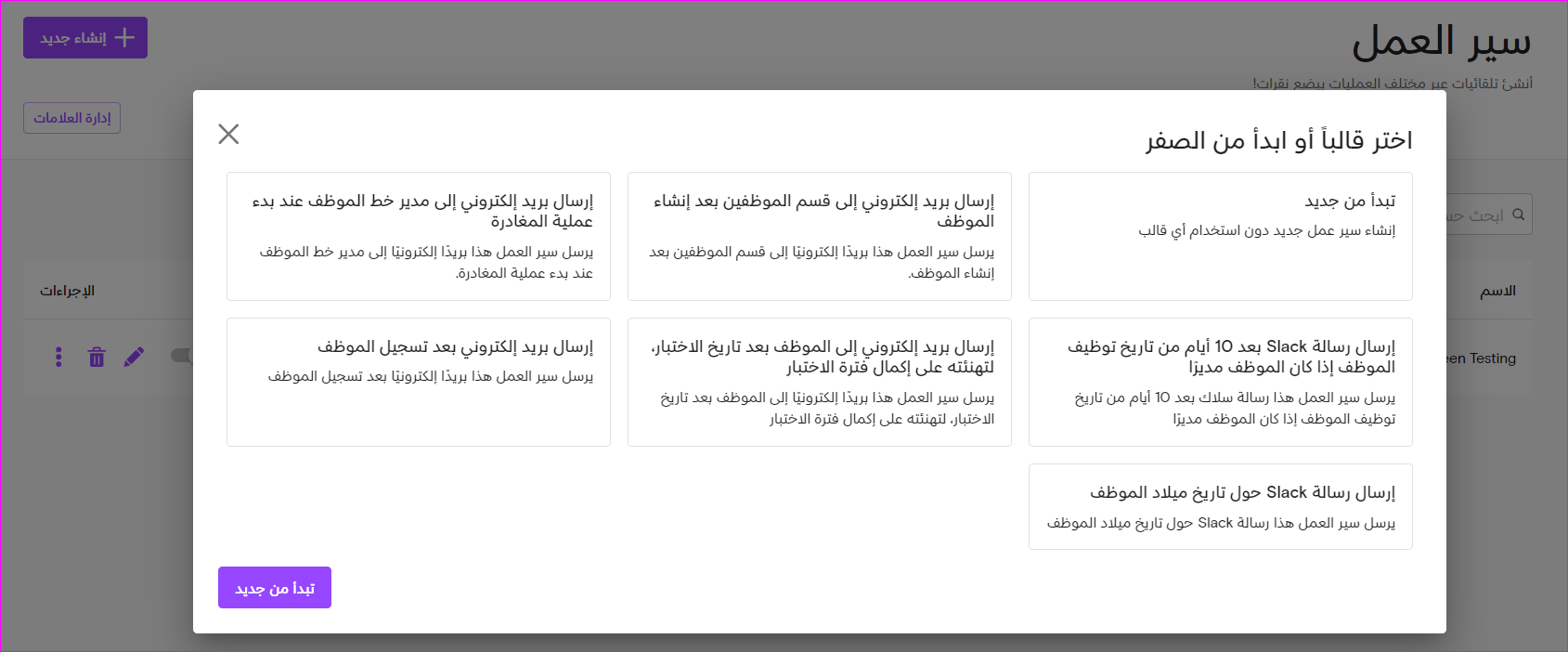The width and height of the screenshot is (1568, 652).
Task: Close the template selection dialog
Action: pyautogui.click(x=228, y=135)
